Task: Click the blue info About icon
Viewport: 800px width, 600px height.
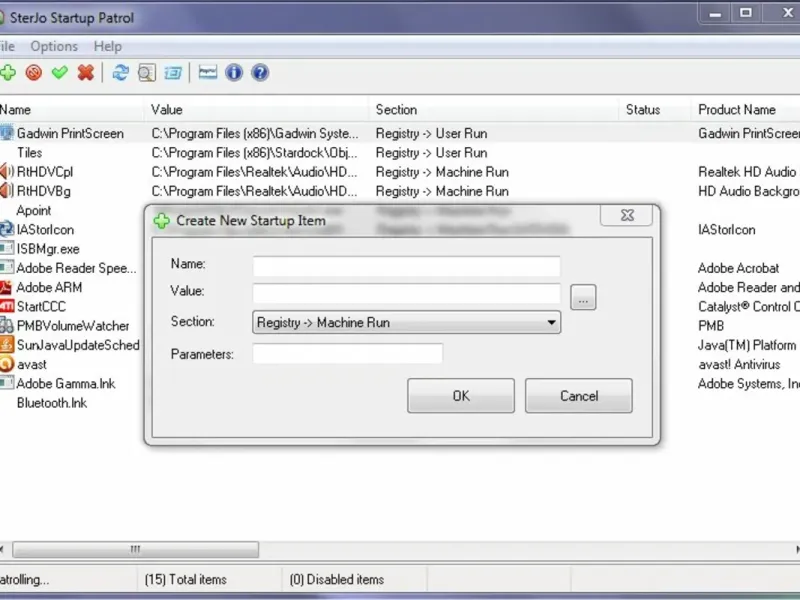Action: [x=234, y=72]
